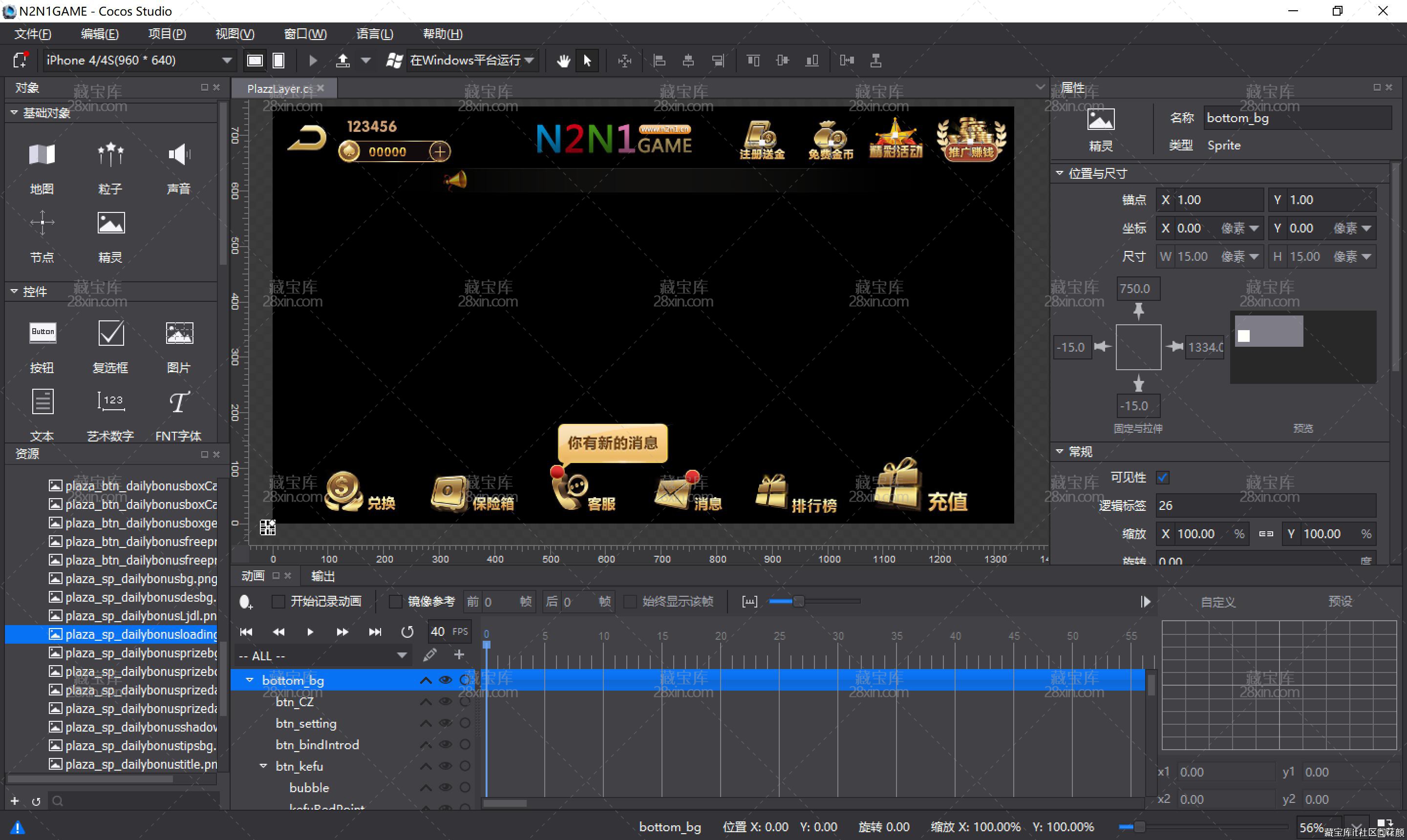Select the Button (按钮) widget
The width and height of the screenshot is (1407, 840).
tap(42, 346)
